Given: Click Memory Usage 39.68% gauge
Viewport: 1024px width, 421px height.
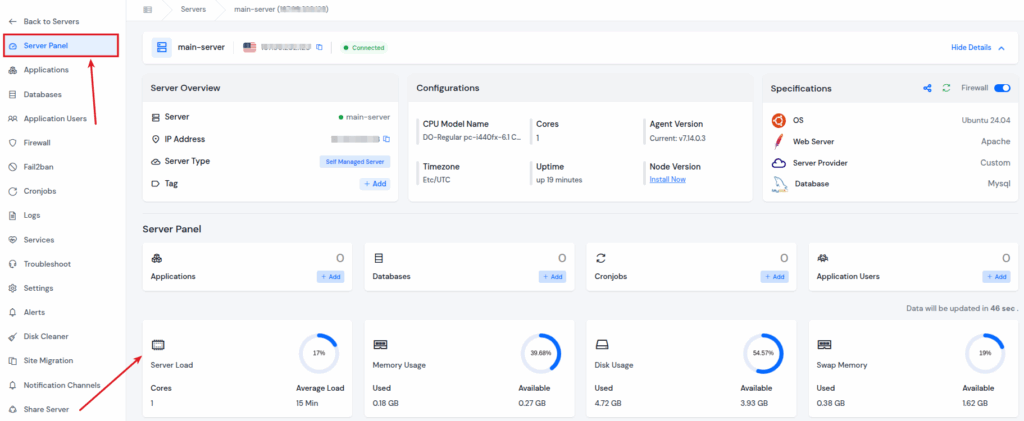Looking at the screenshot, I should [541, 353].
